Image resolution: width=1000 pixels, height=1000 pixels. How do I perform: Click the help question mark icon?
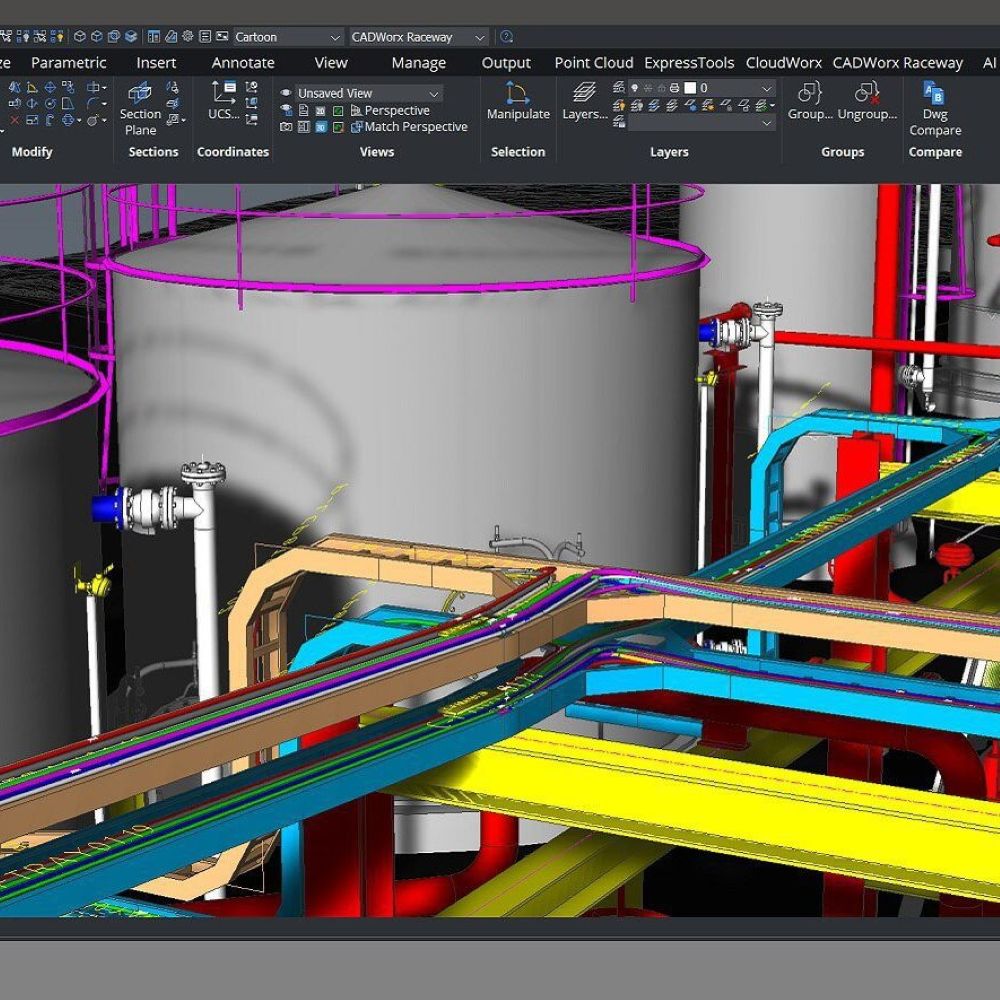pyautogui.click(x=507, y=37)
